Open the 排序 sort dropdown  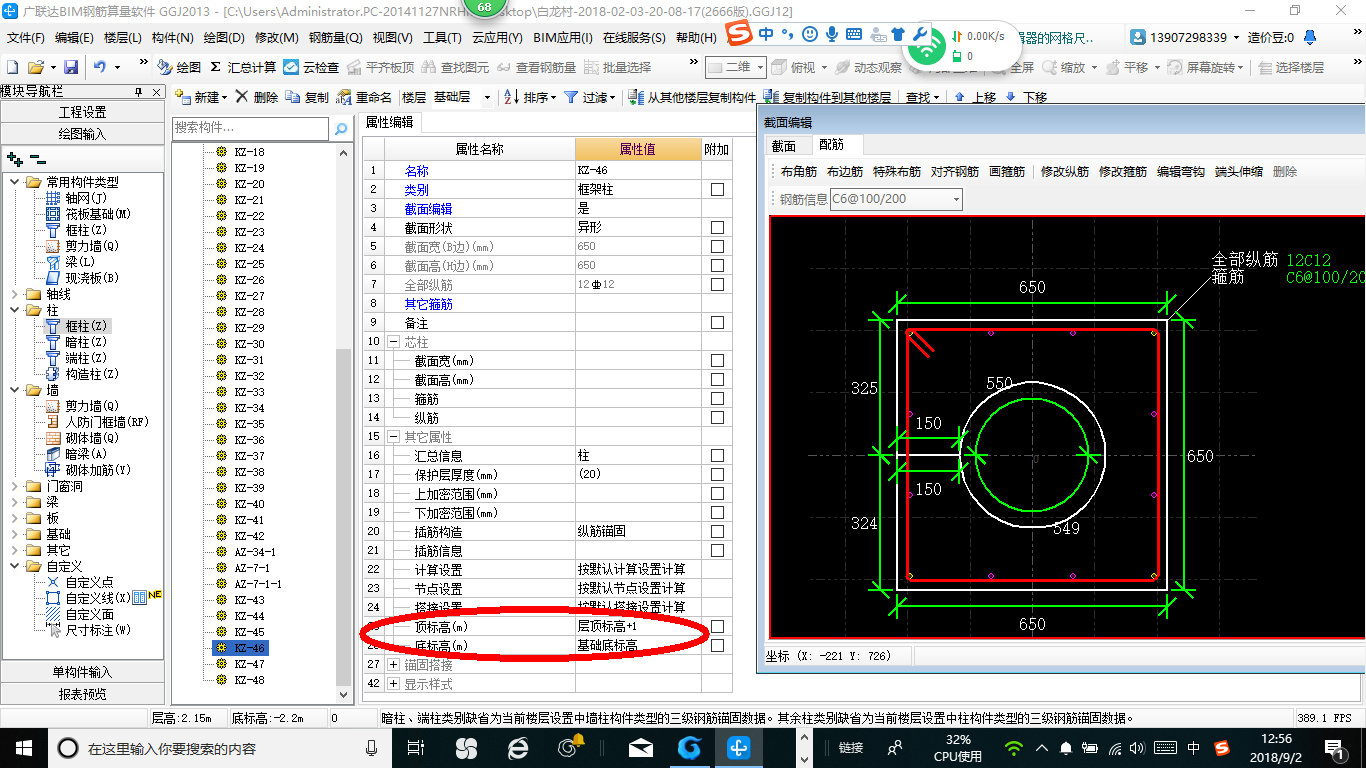click(x=553, y=97)
